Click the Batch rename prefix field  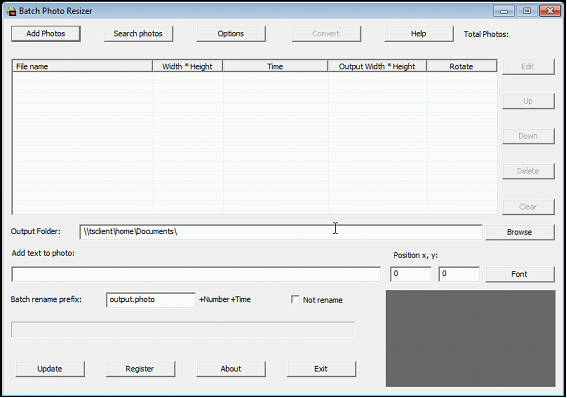pos(151,300)
